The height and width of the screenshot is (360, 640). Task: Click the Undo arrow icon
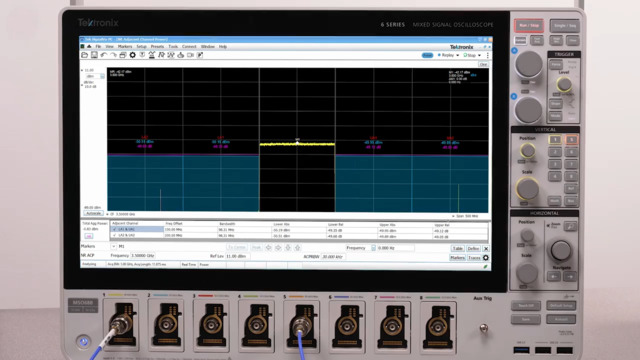coord(104,55)
